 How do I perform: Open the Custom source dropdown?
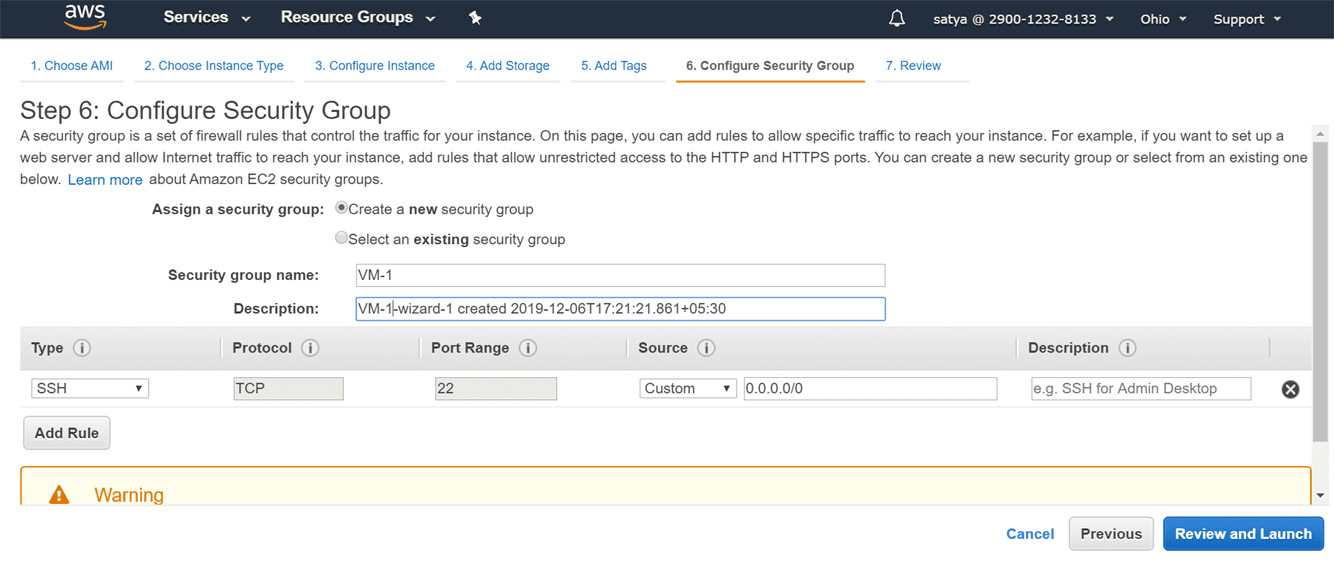[x=688, y=388]
